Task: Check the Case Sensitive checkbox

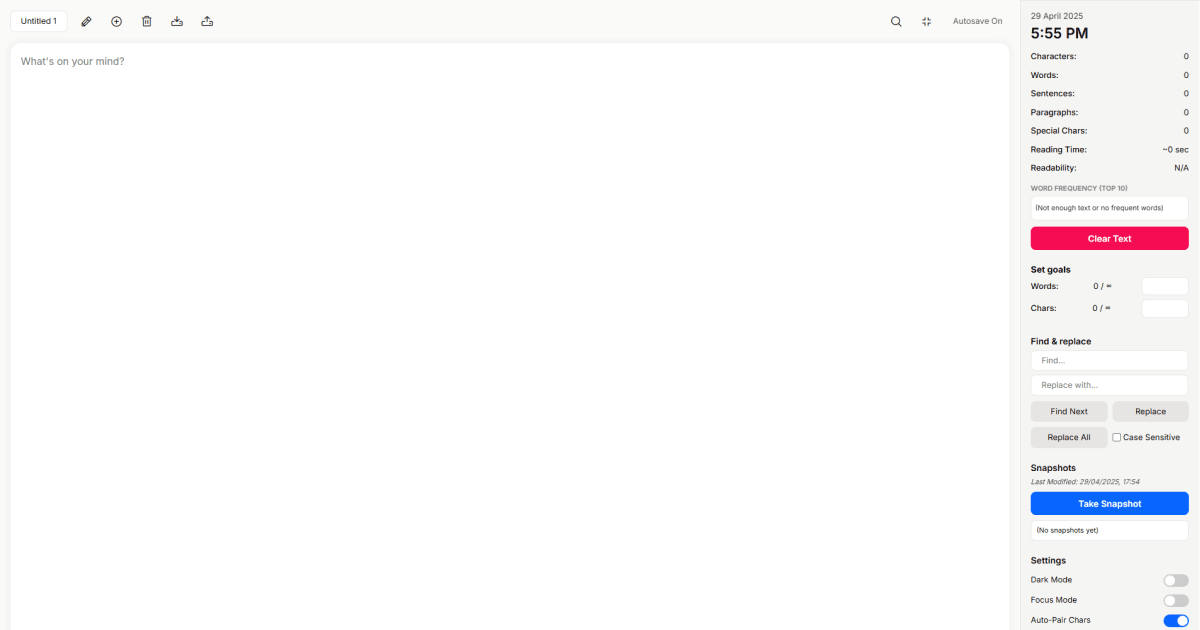Action: [x=1117, y=437]
